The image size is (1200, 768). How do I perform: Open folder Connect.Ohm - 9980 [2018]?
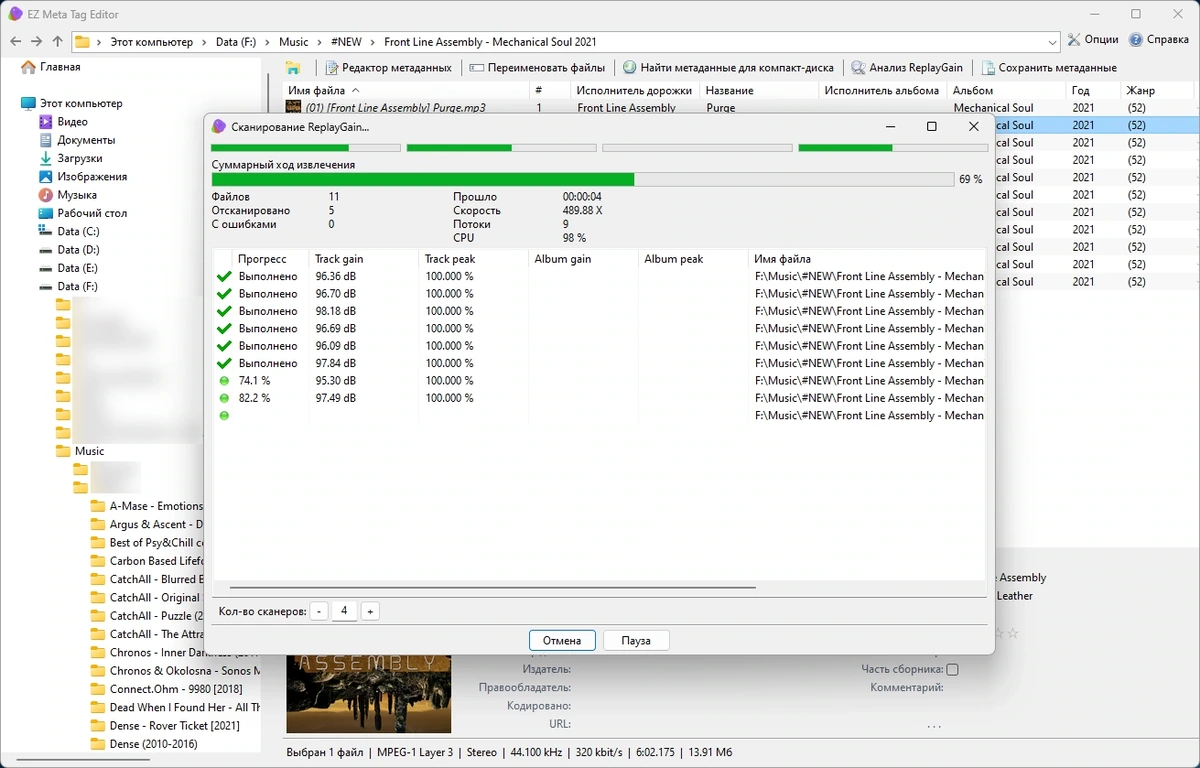166,689
